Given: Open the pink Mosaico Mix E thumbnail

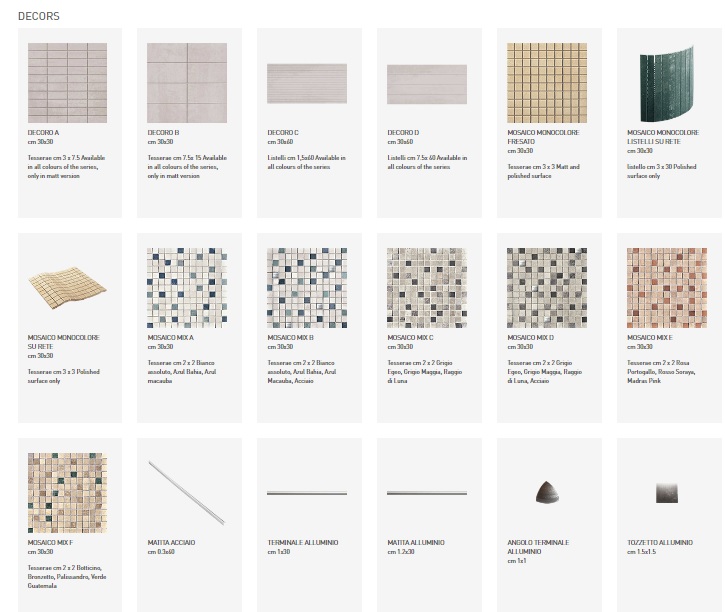Looking at the screenshot, I should pyautogui.click(x=666, y=288).
